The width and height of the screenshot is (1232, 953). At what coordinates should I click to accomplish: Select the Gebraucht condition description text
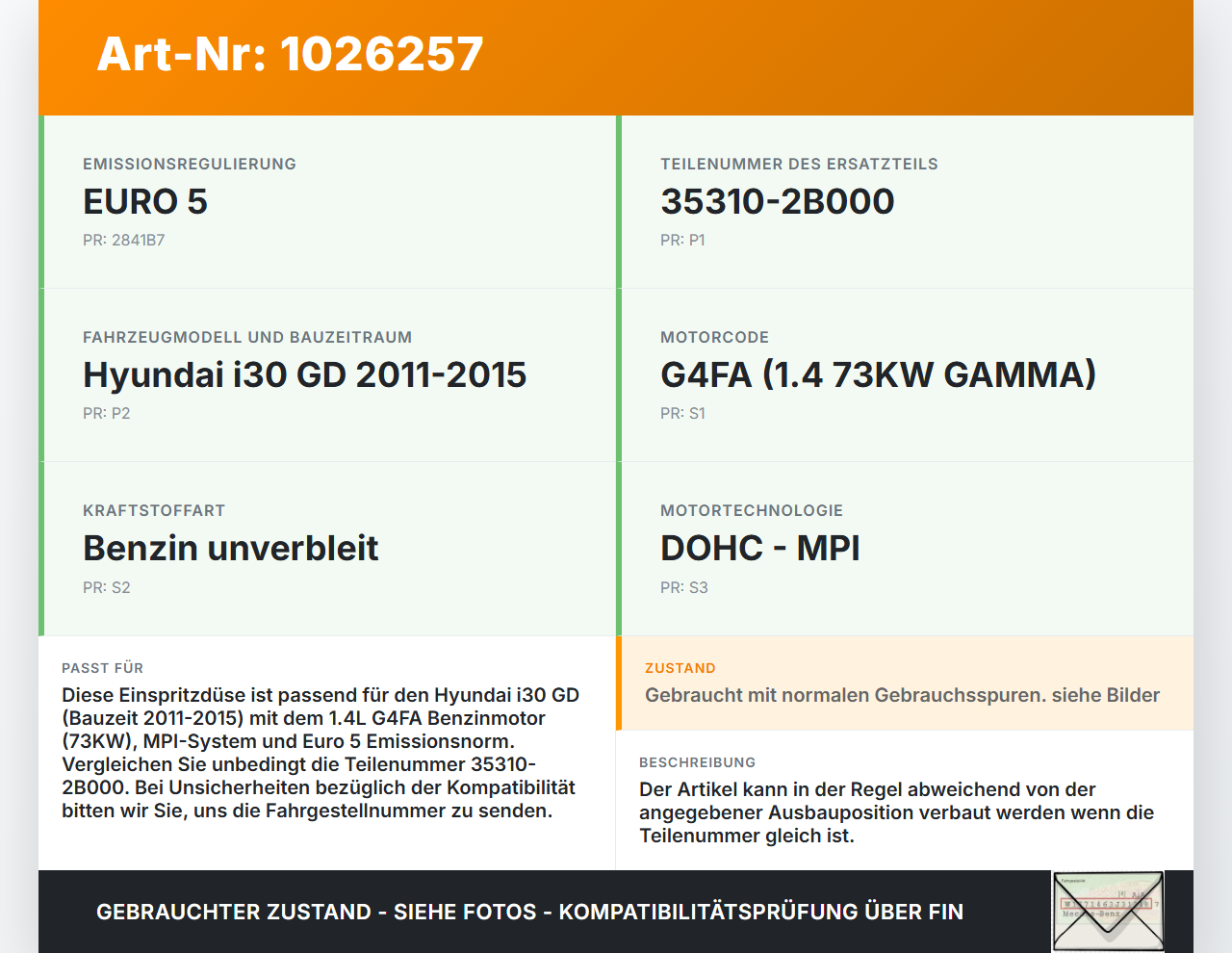coord(902,695)
